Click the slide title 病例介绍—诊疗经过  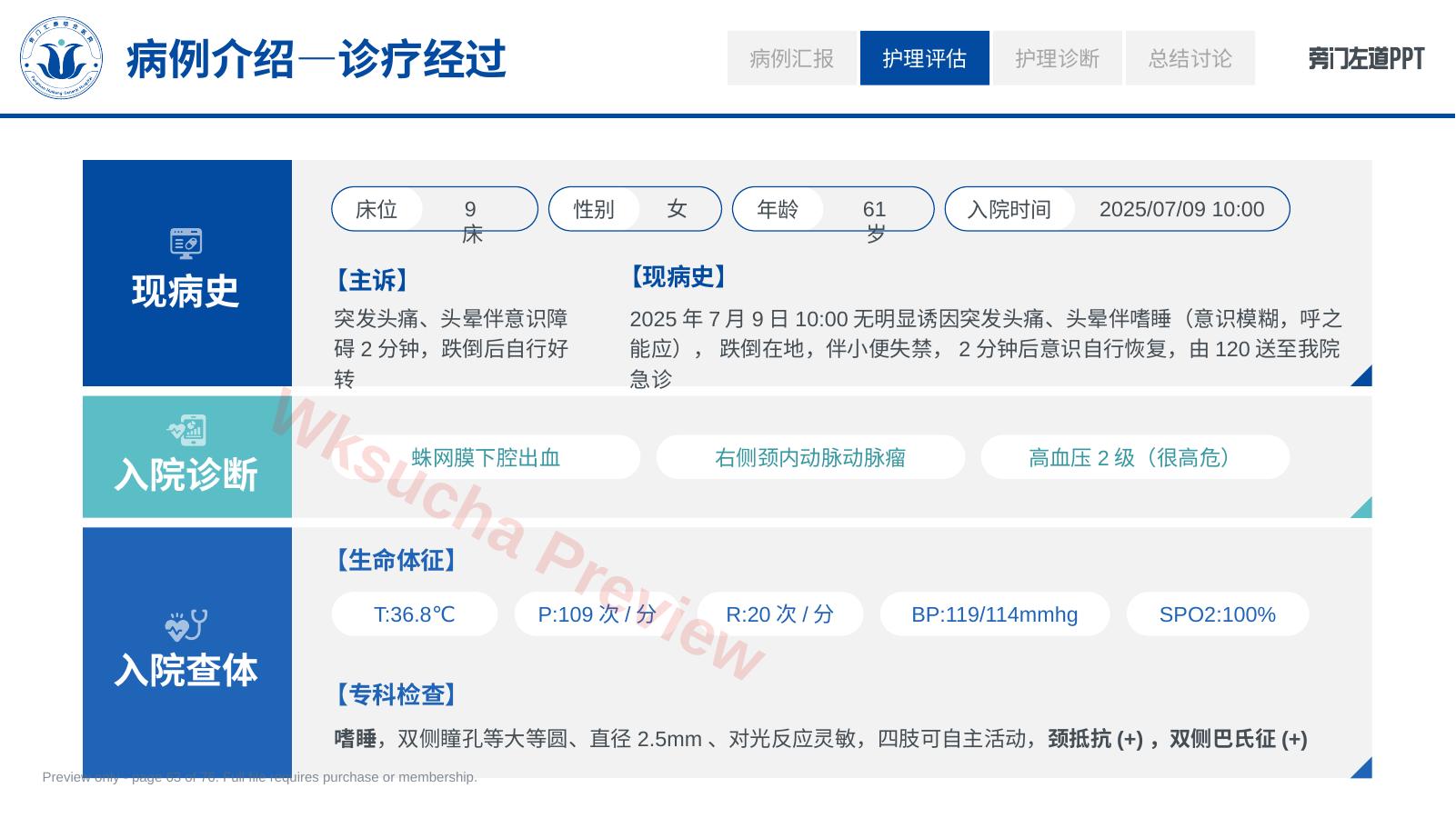[316, 60]
